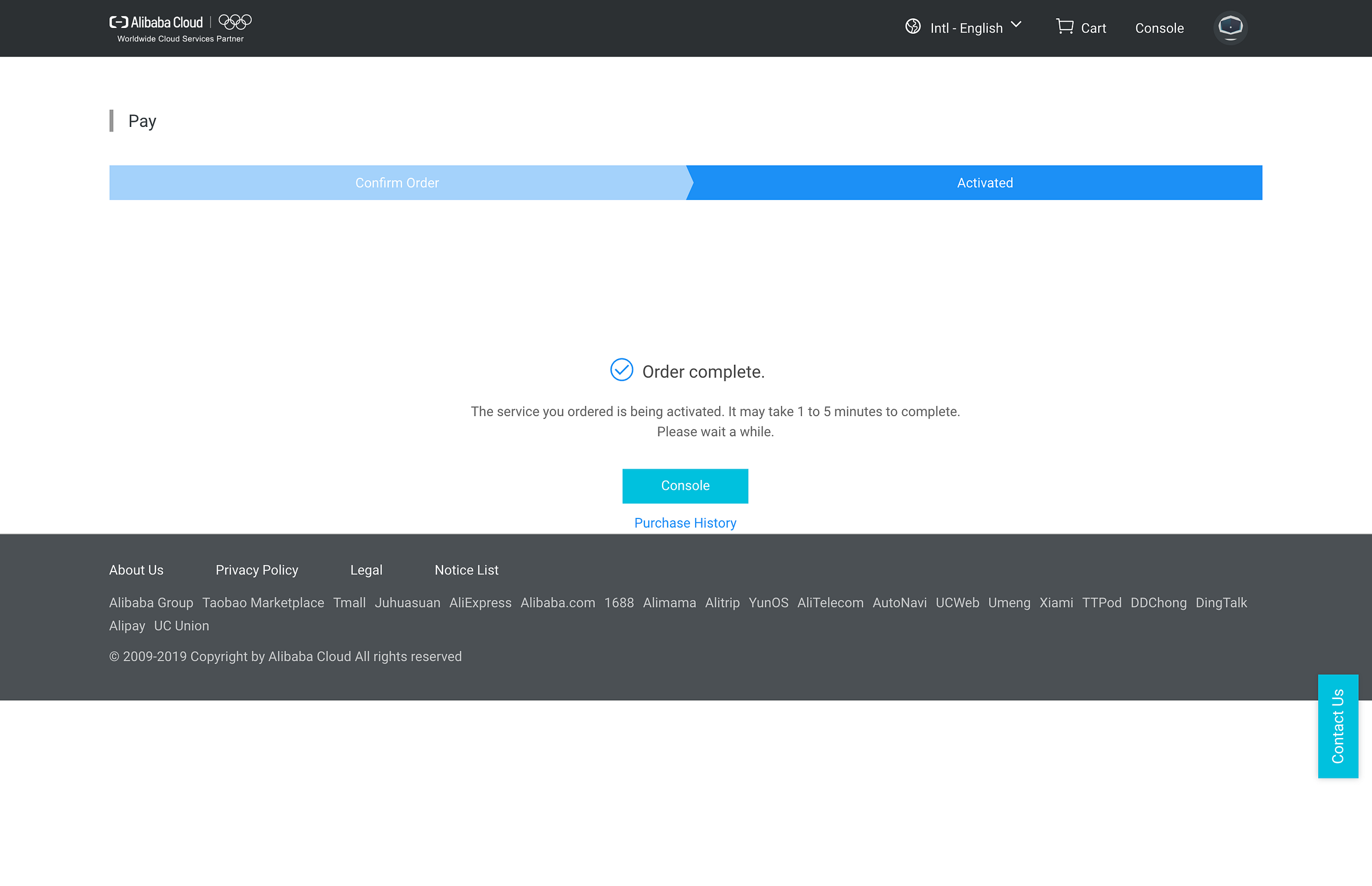Visit the About Us footer link

136,570
